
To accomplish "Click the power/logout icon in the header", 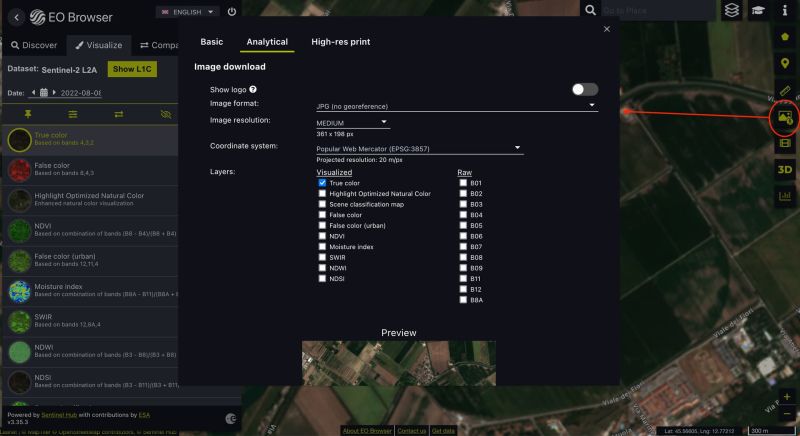I will 232,12.
